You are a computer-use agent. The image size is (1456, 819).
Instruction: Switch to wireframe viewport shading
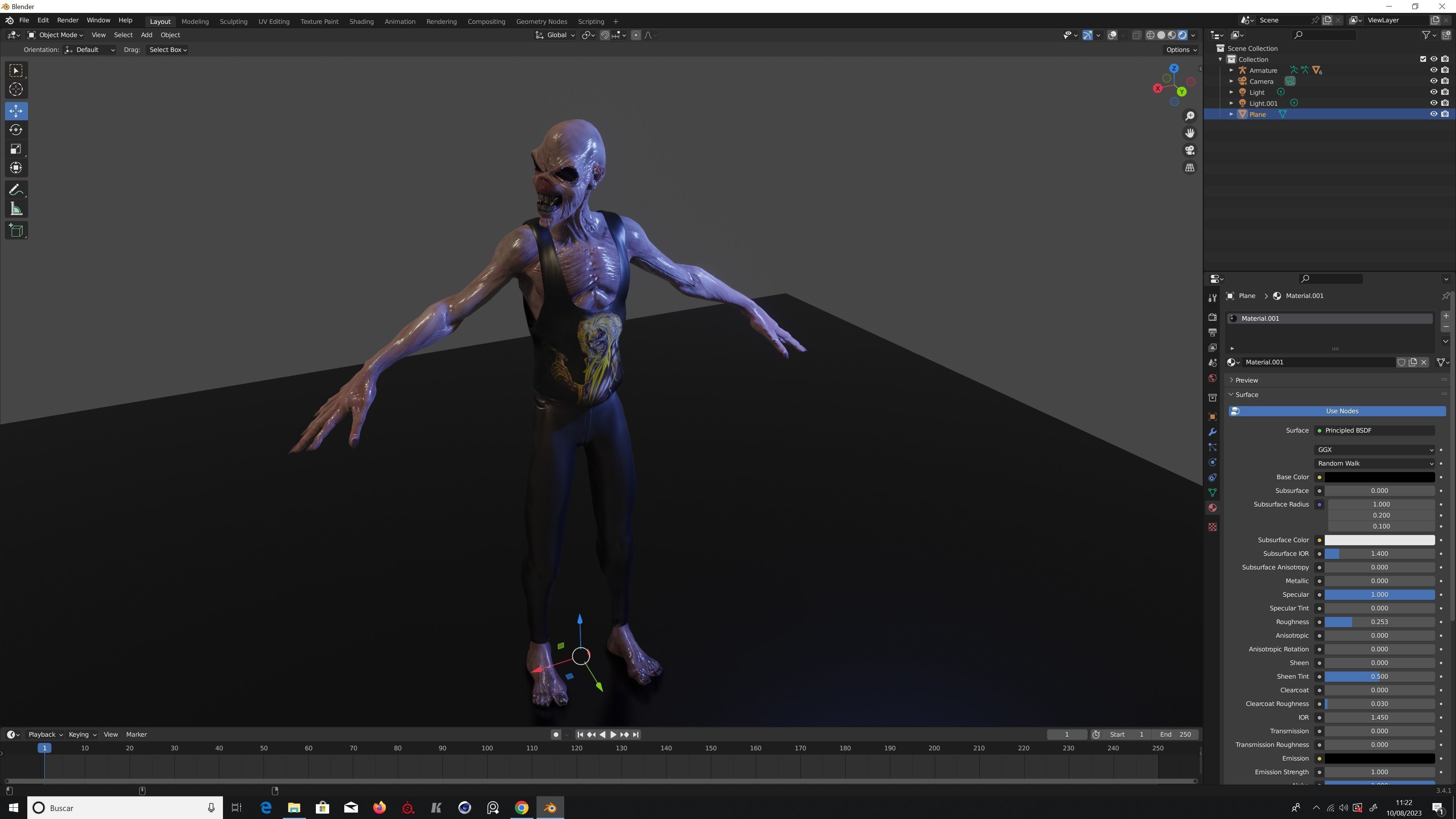1150,35
